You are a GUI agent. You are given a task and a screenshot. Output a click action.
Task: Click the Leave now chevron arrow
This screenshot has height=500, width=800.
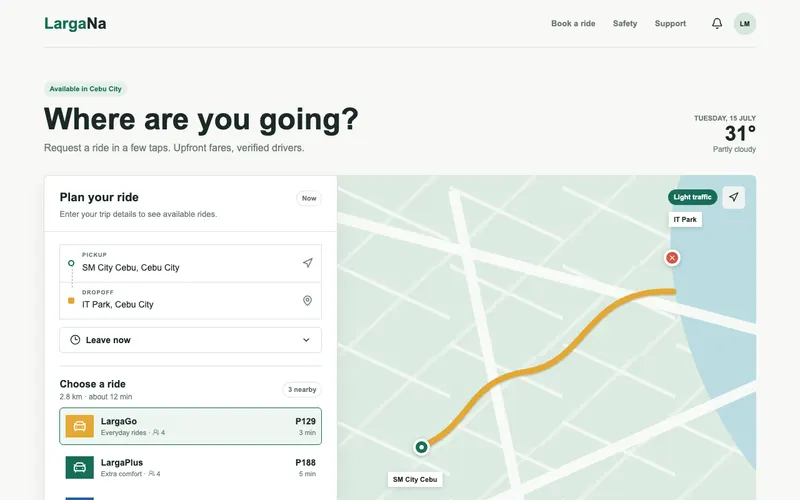click(x=306, y=340)
